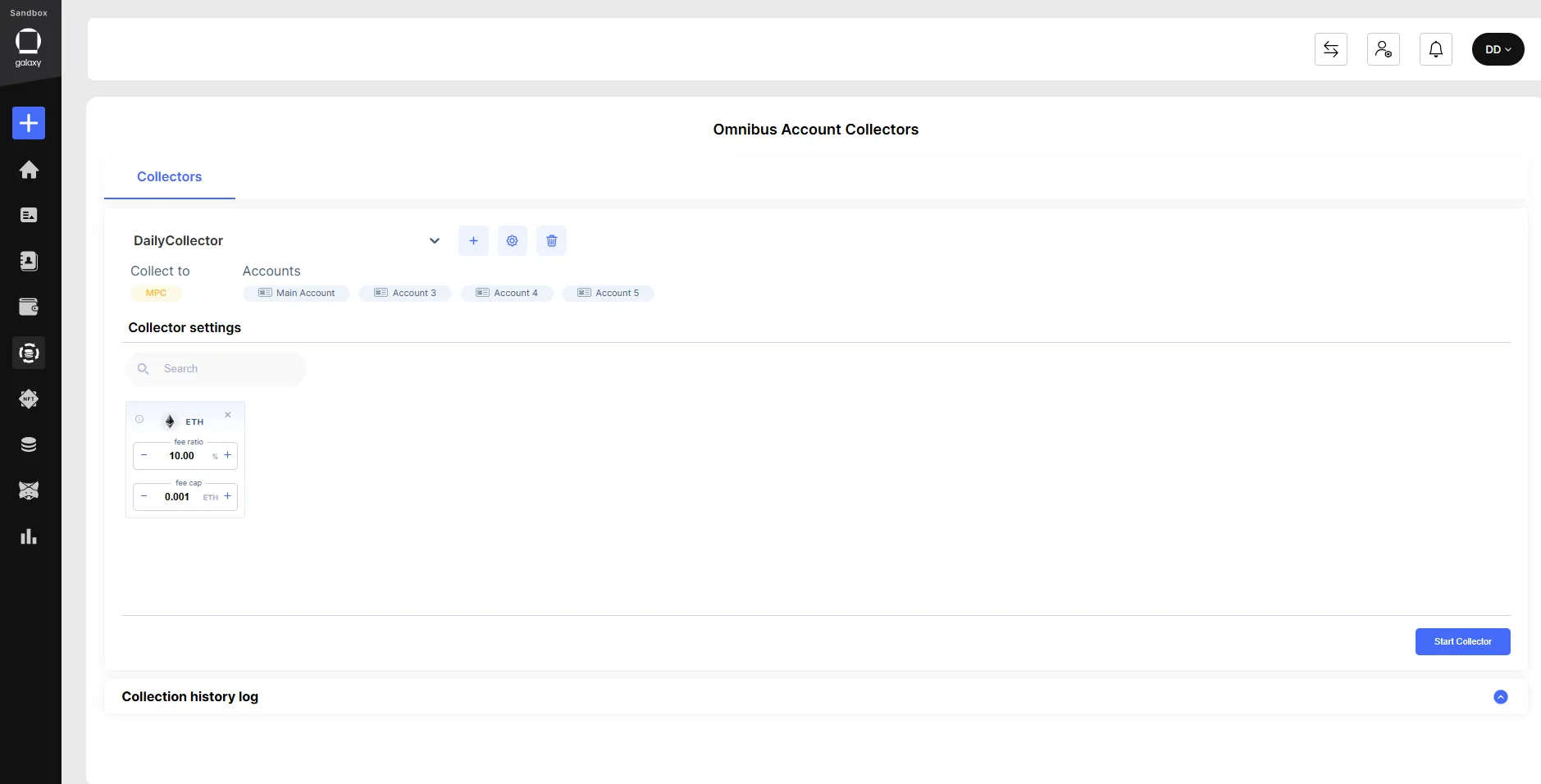Select the Account 4 chip
The image size is (1541, 784).
click(507, 293)
